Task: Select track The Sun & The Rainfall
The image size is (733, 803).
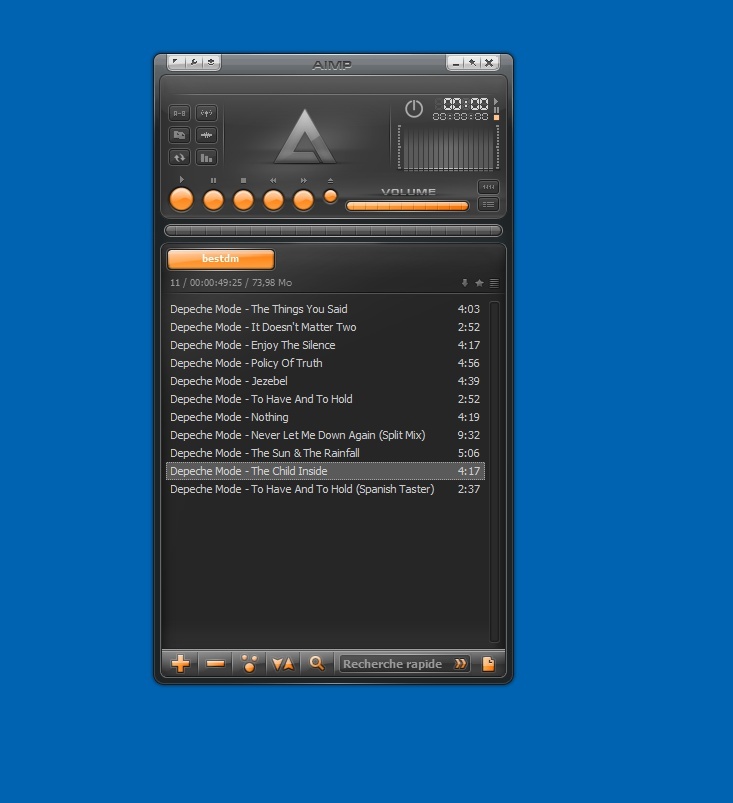Action: pos(325,453)
